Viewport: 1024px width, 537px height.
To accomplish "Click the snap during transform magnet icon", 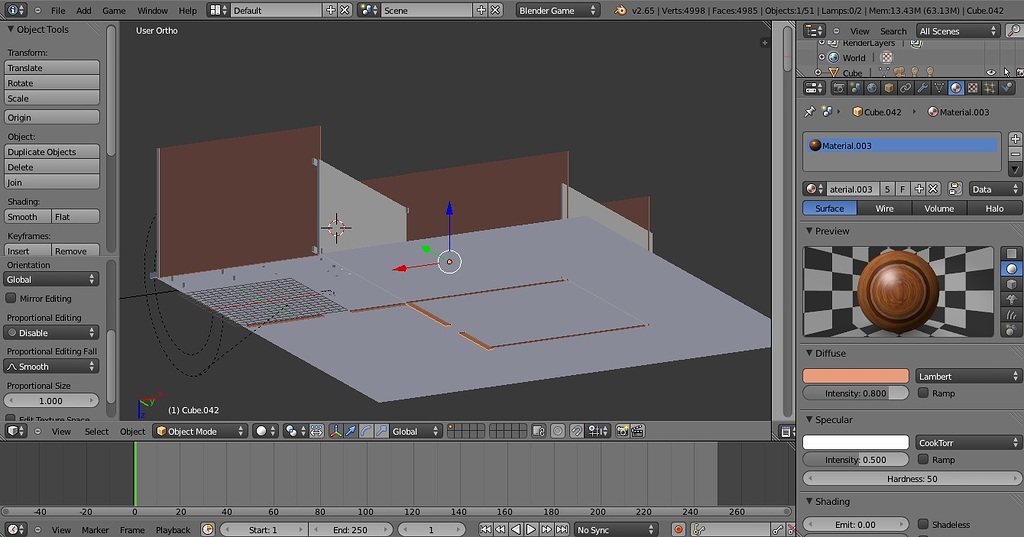I will pos(576,431).
